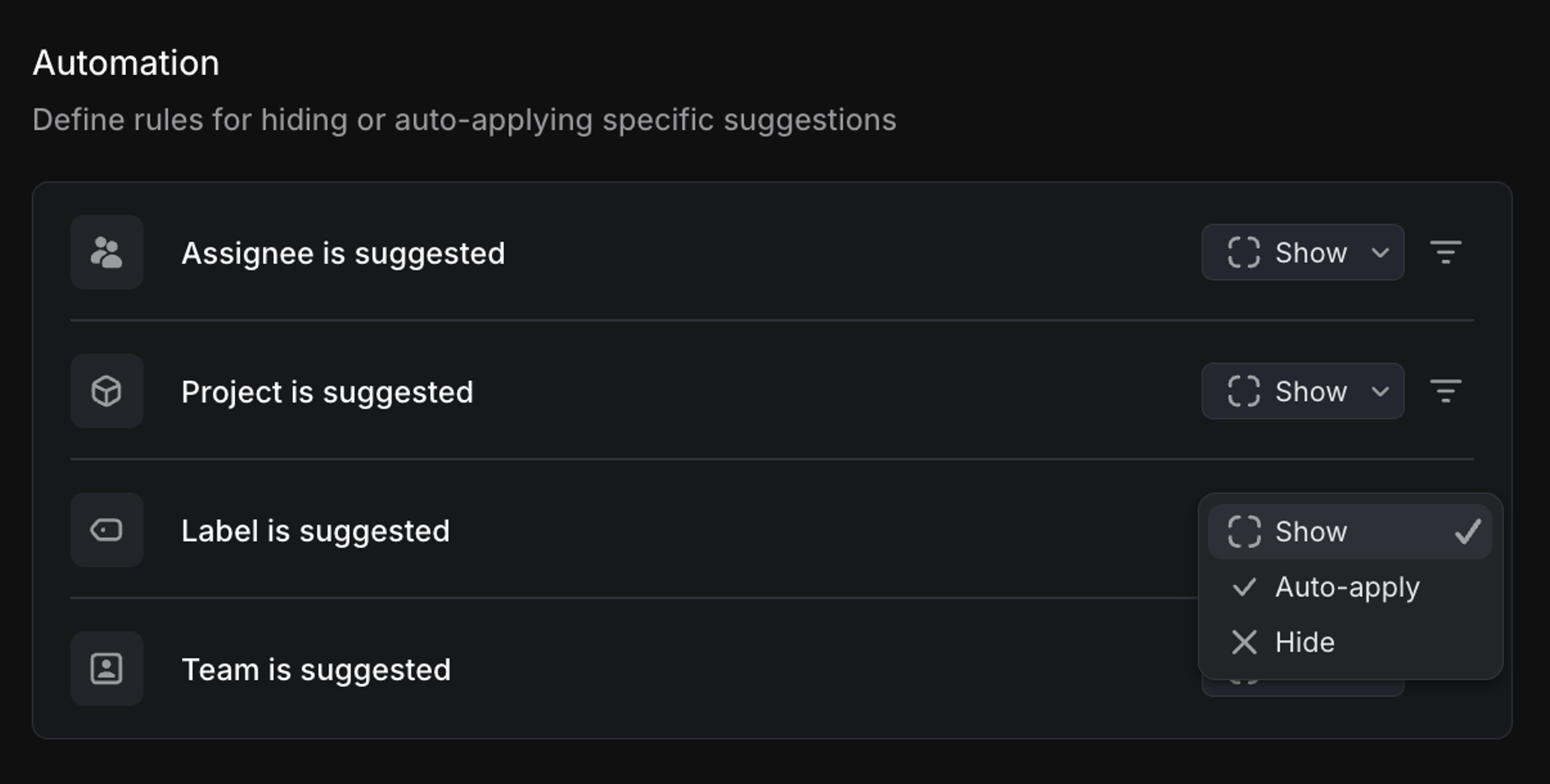Viewport: 1550px width, 784px height.
Task: Click the Team member card icon
Action: [107, 668]
